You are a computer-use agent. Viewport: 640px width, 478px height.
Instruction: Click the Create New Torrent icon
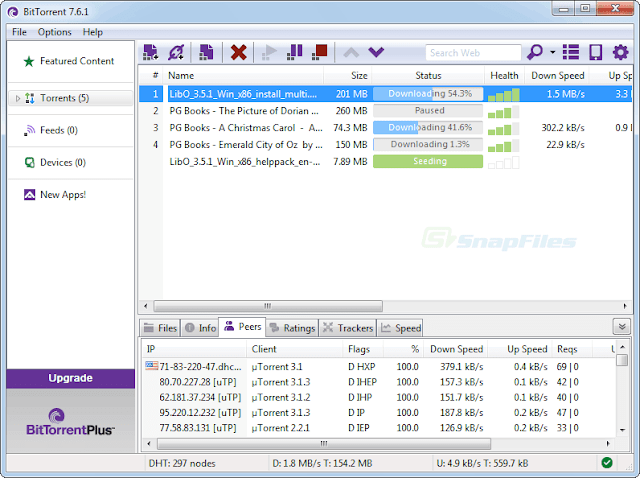click(x=206, y=52)
